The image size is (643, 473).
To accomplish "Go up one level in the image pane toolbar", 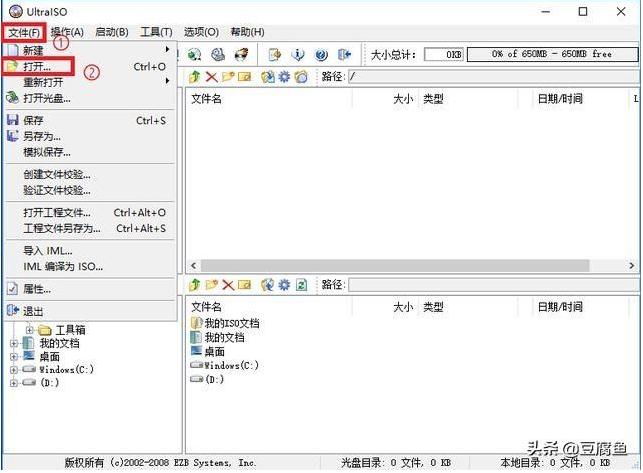I will point(194,77).
